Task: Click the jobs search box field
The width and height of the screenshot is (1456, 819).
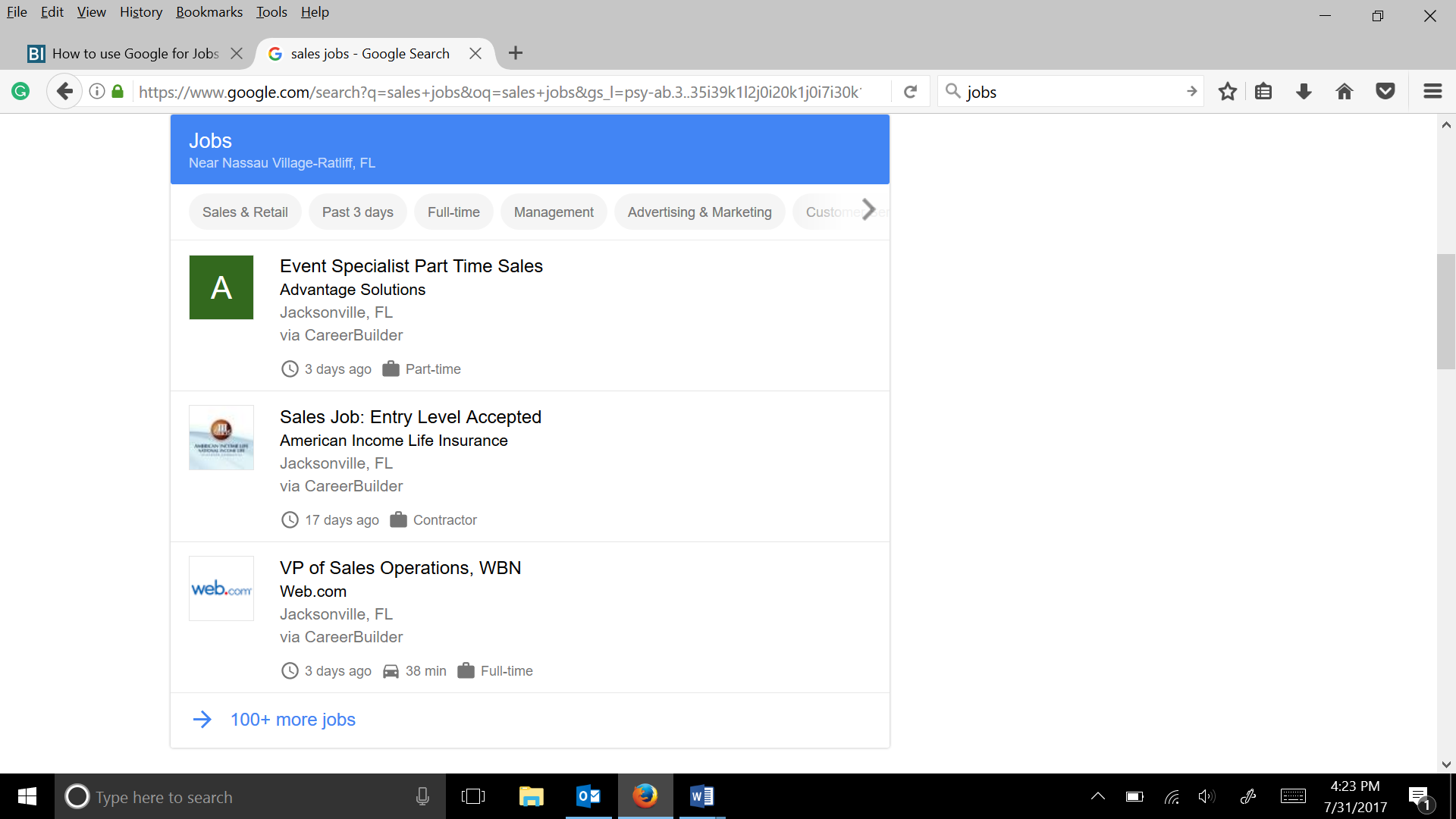Action: tap(1069, 92)
